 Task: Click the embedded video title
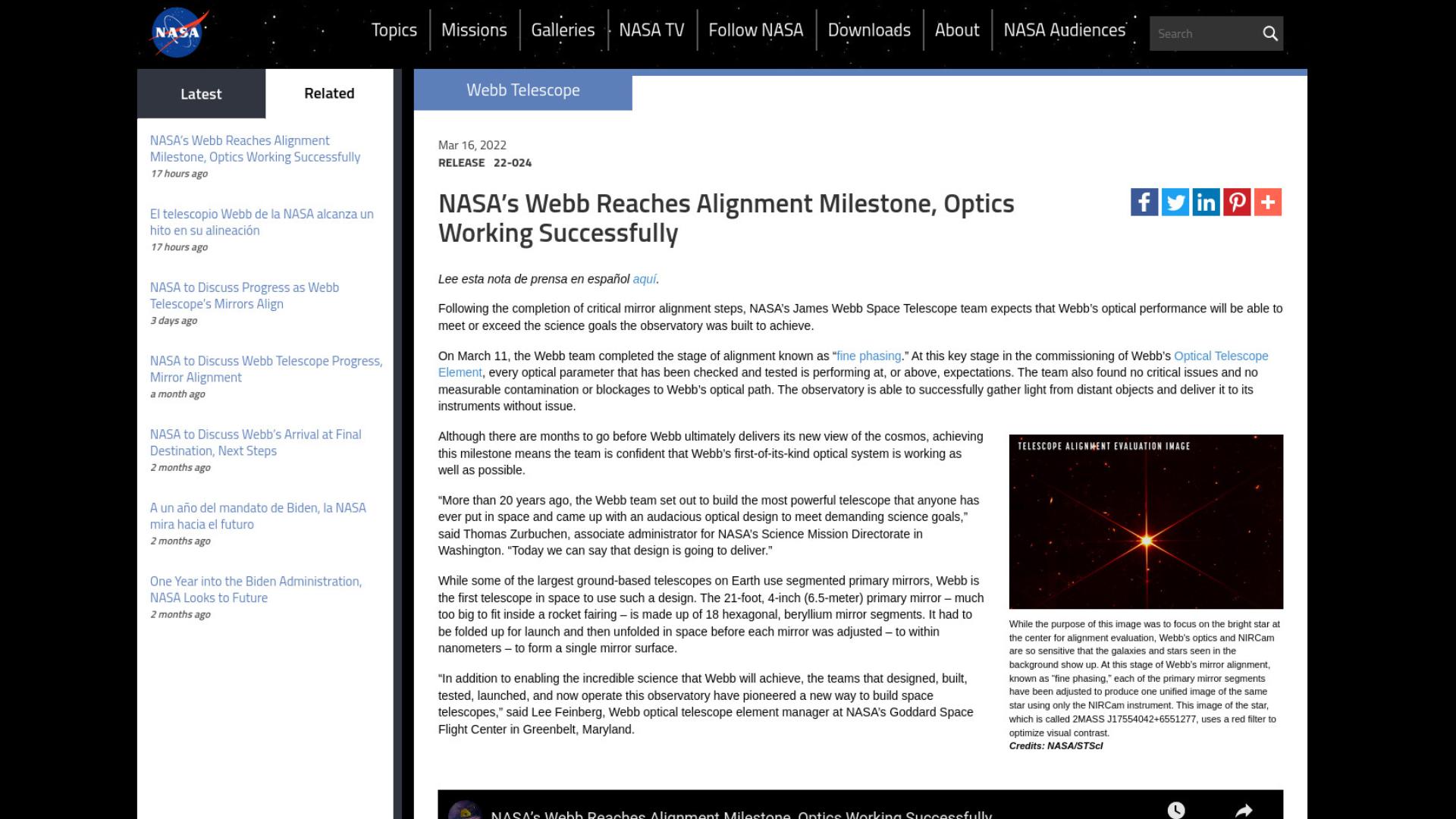741,814
